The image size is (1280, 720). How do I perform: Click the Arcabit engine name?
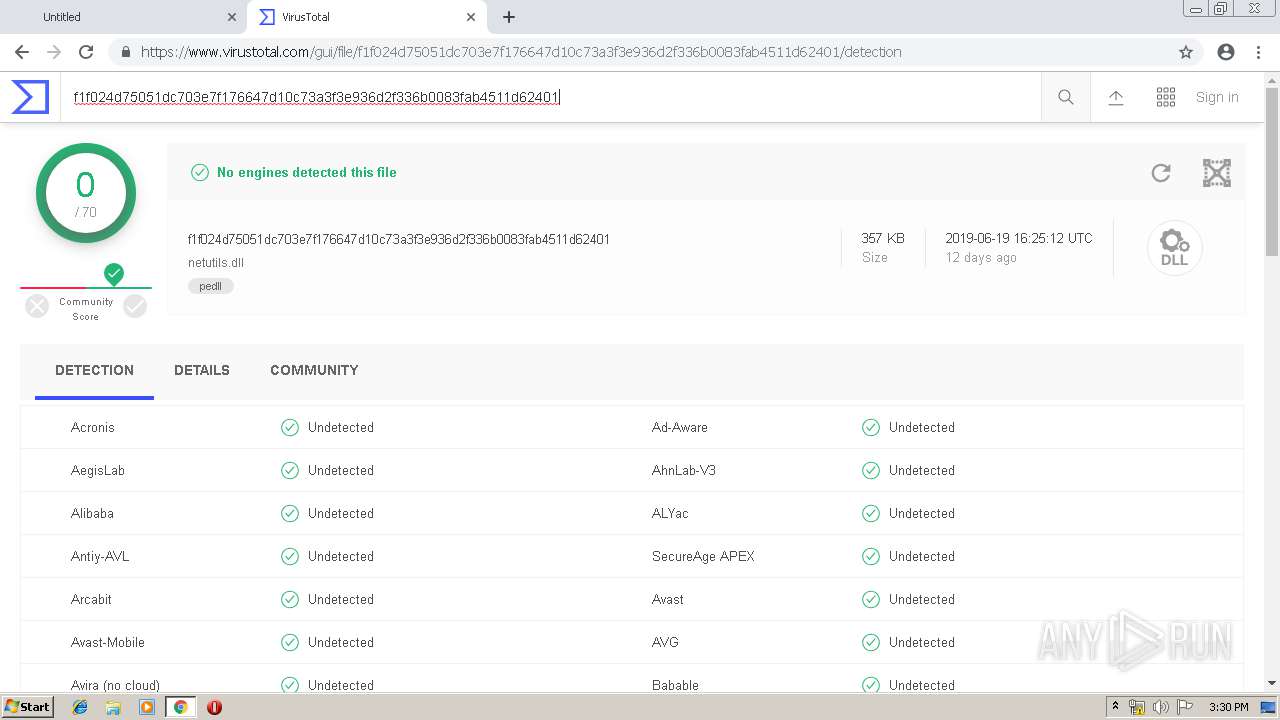(x=91, y=599)
